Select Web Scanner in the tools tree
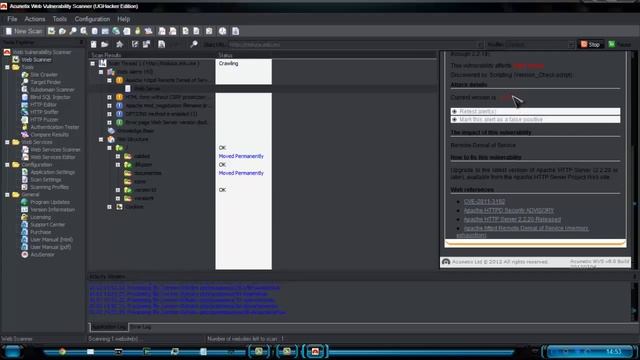Screen dimensions: 640x360 tap(36, 60)
